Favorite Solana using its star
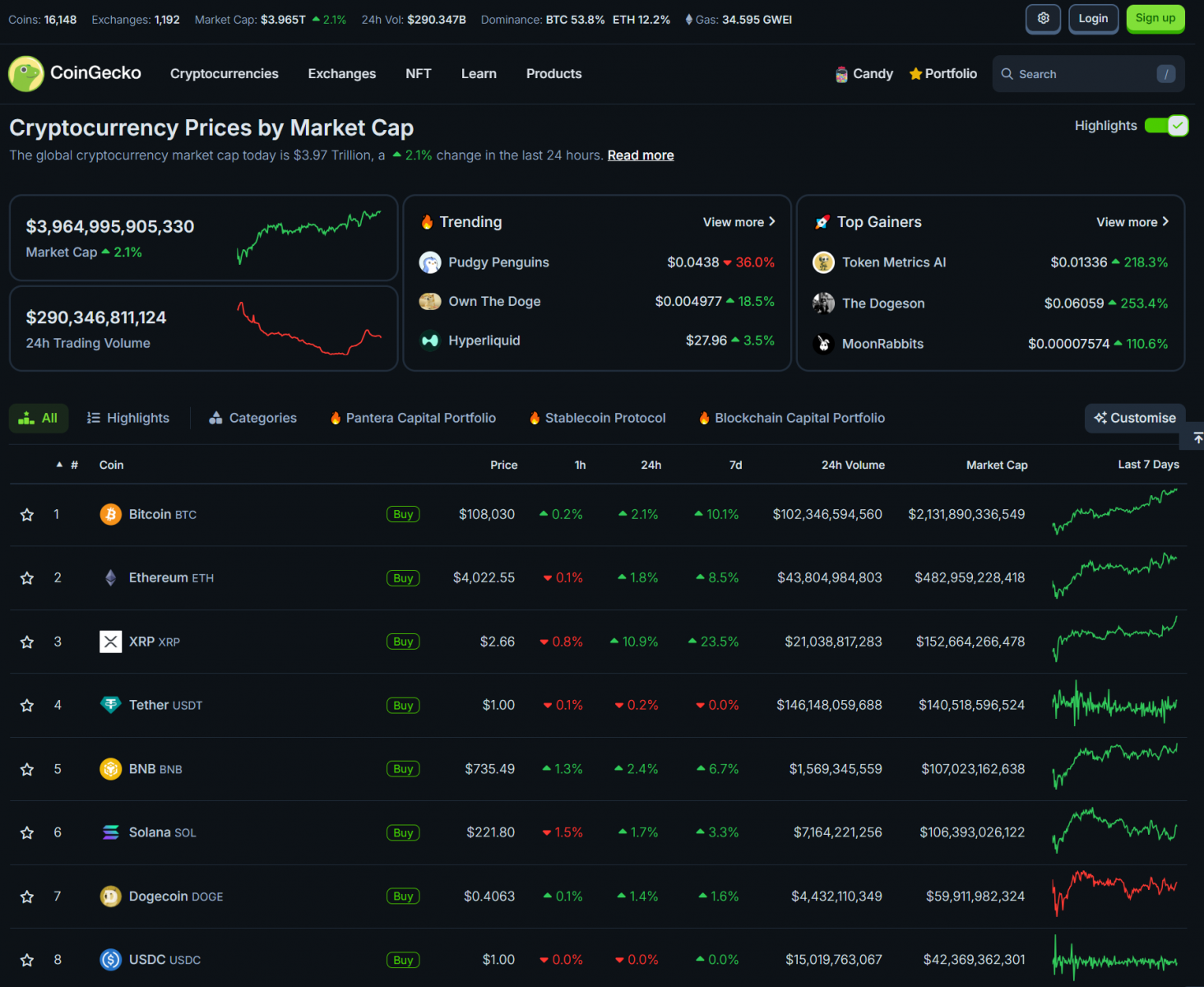1204x987 pixels. click(27, 833)
